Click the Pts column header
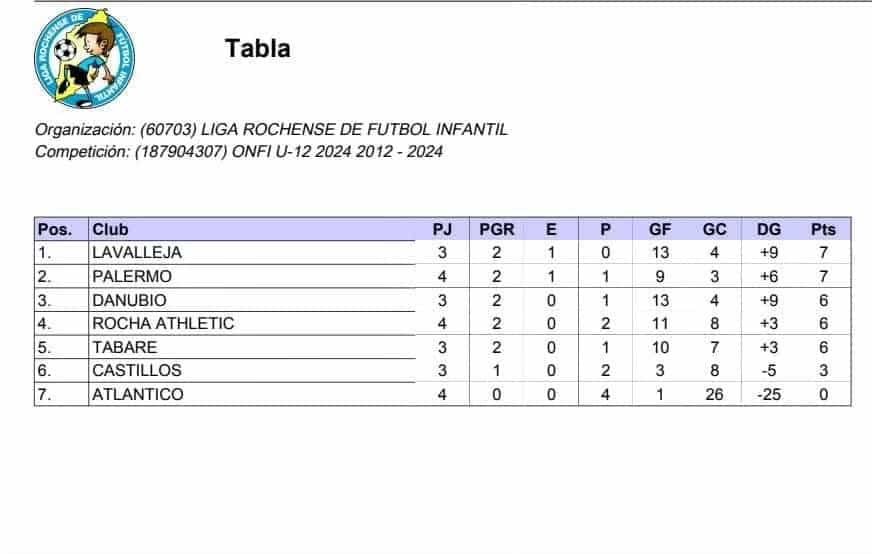The image size is (872, 554). coord(823,229)
